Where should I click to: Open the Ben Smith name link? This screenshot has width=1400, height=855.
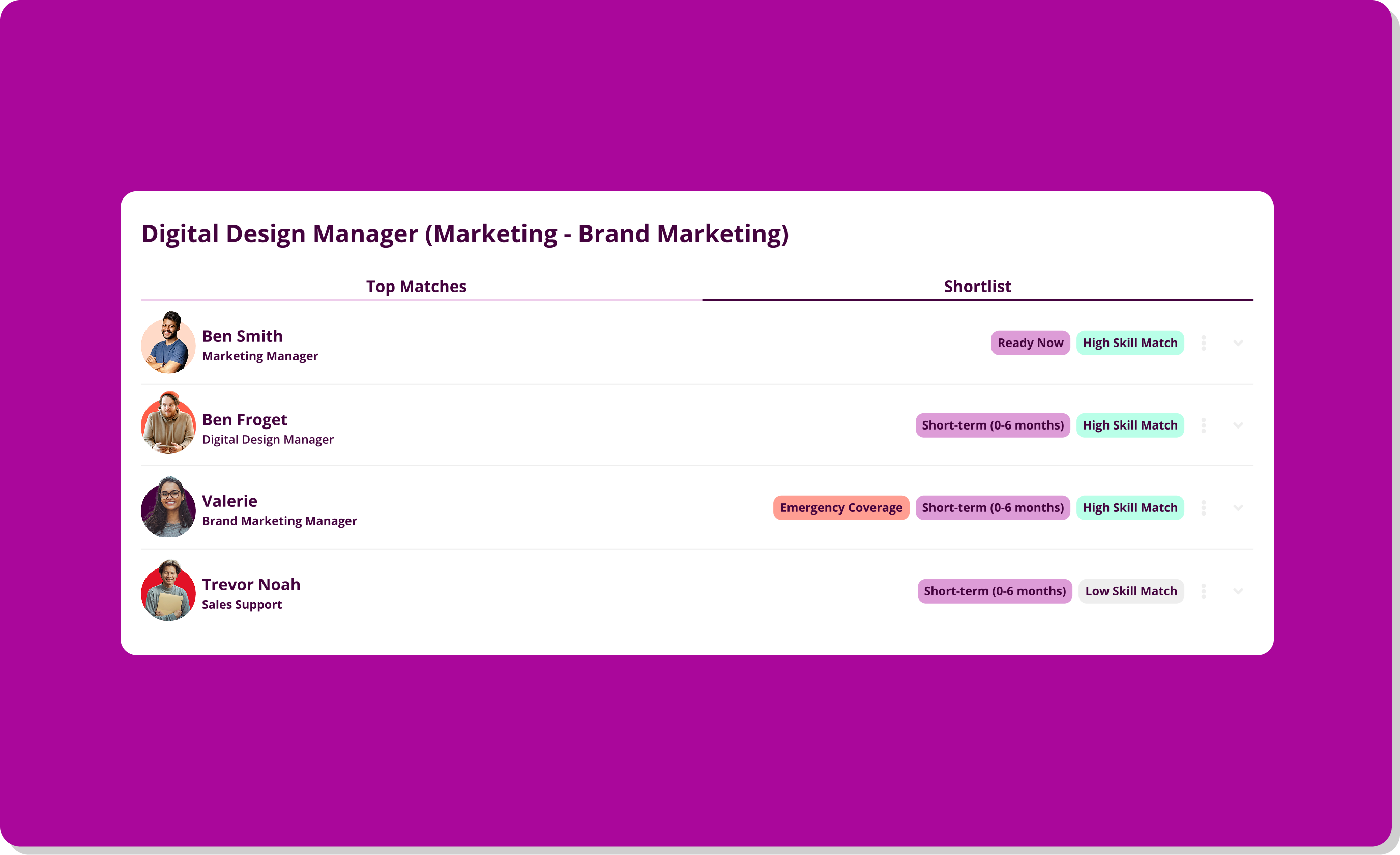(243, 336)
